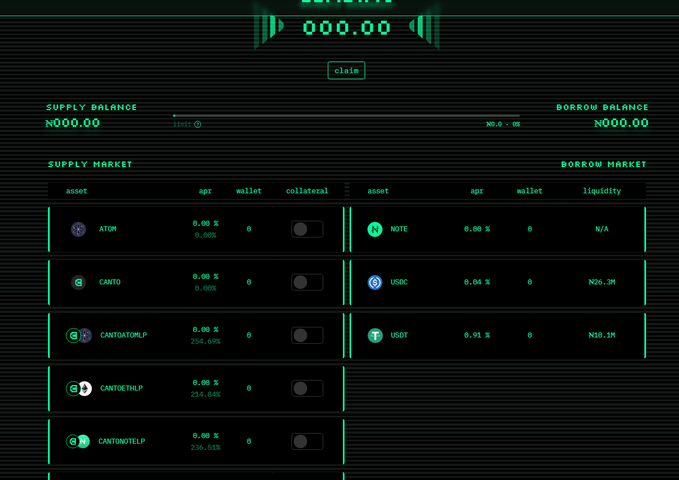The image size is (679, 480).
Task: Click the USDC token icon
Action: click(x=375, y=282)
